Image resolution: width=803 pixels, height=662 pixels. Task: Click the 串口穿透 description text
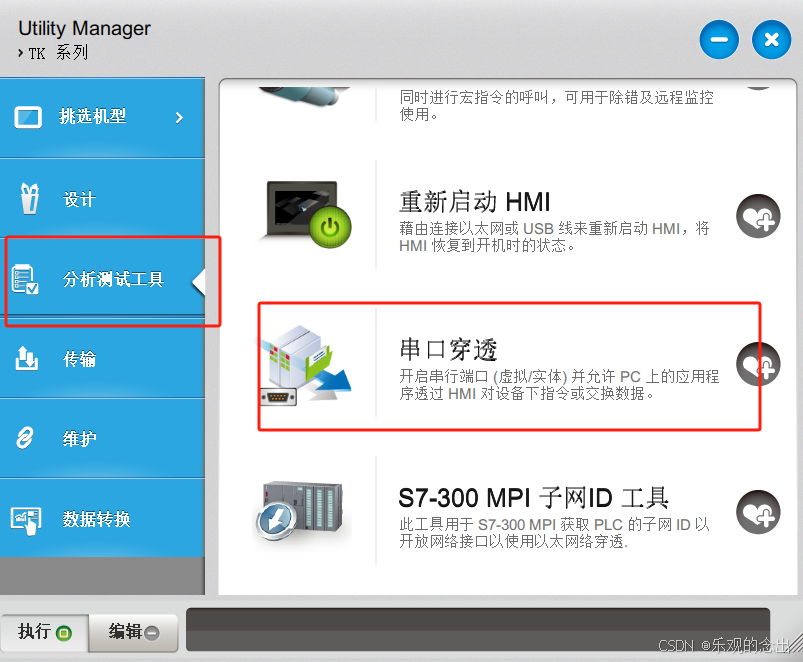[x=559, y=385]
